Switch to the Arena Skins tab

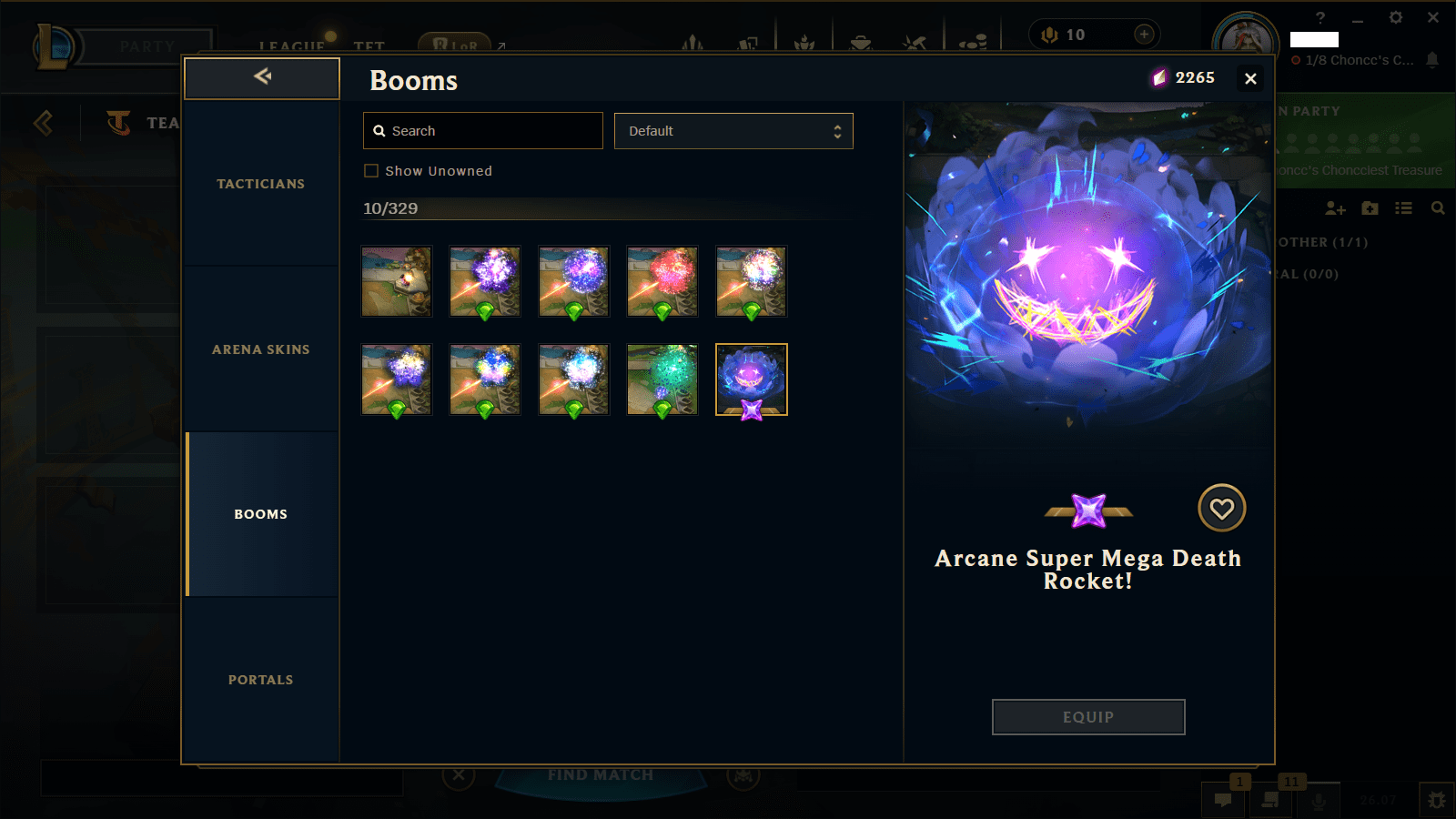tap(261, 349)
